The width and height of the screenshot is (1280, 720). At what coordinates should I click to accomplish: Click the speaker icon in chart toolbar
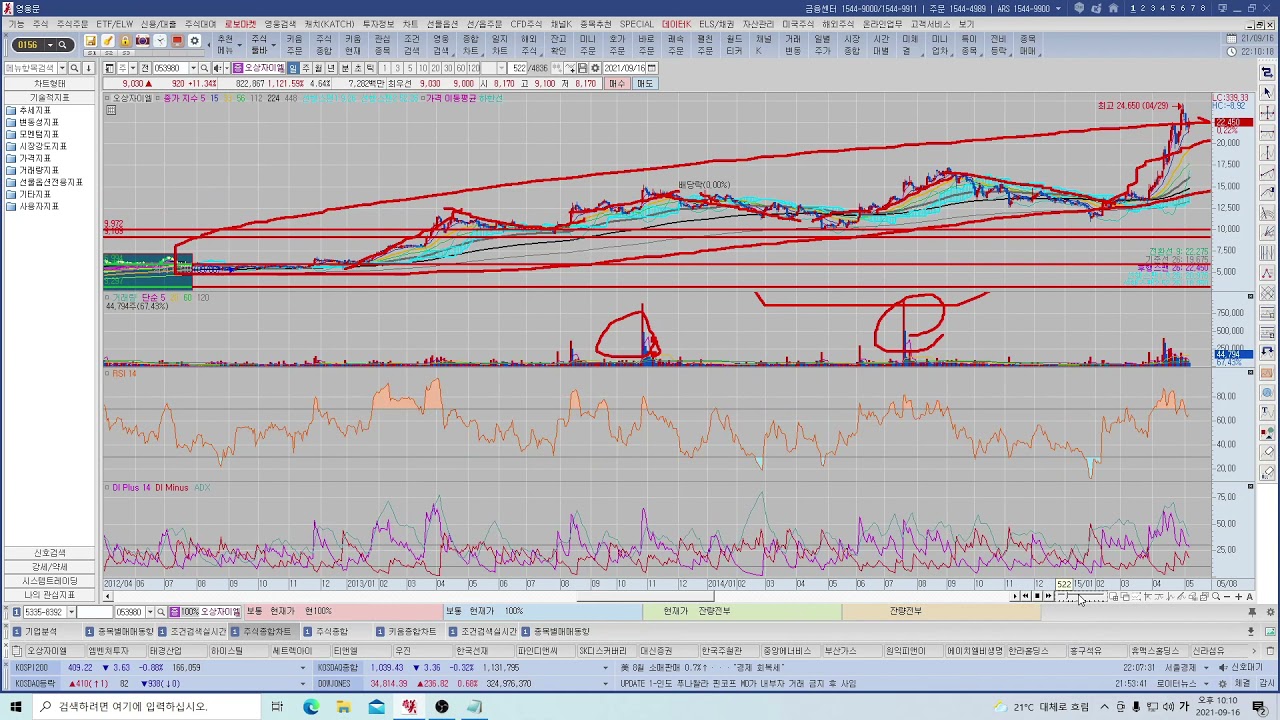(x=217, y=68)
